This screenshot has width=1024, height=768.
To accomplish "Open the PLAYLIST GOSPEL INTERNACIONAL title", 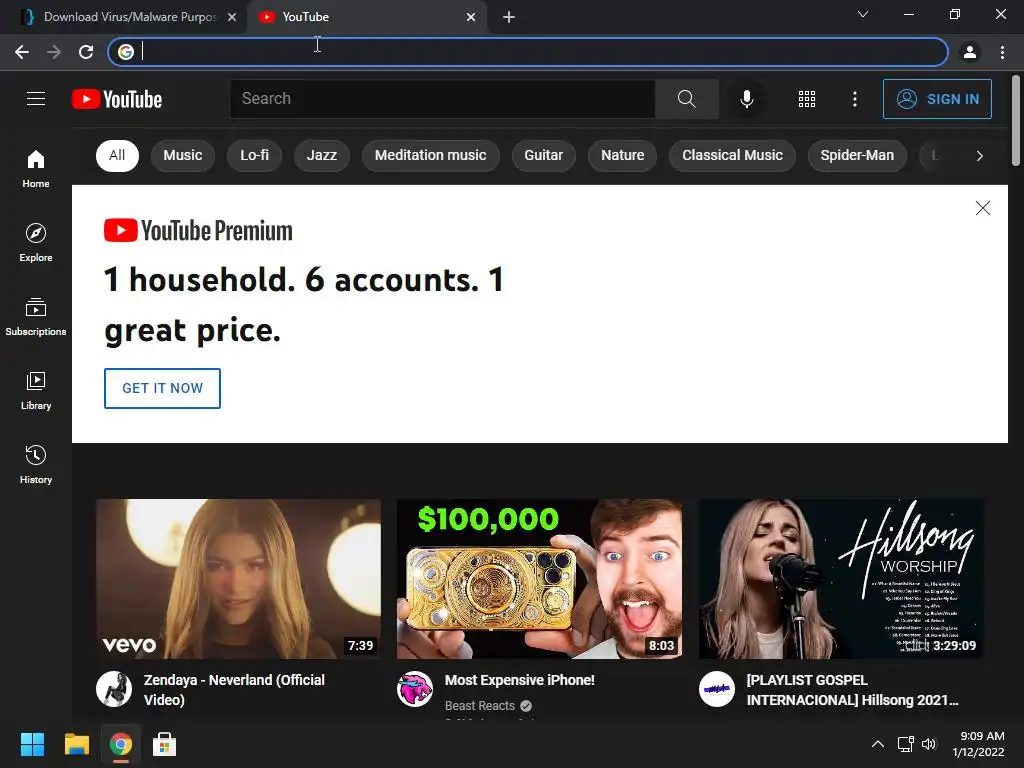I will [852, 690].
